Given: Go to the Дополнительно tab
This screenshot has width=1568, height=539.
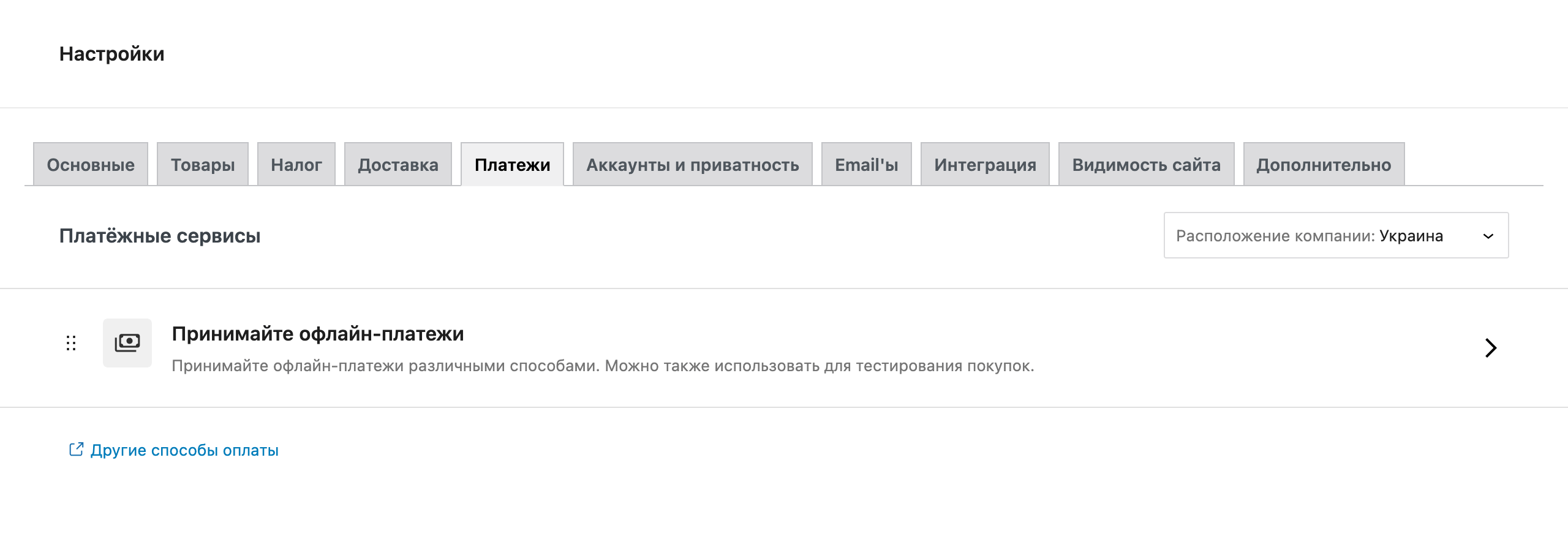Looking at the screenshot, I should [1324, 165].
